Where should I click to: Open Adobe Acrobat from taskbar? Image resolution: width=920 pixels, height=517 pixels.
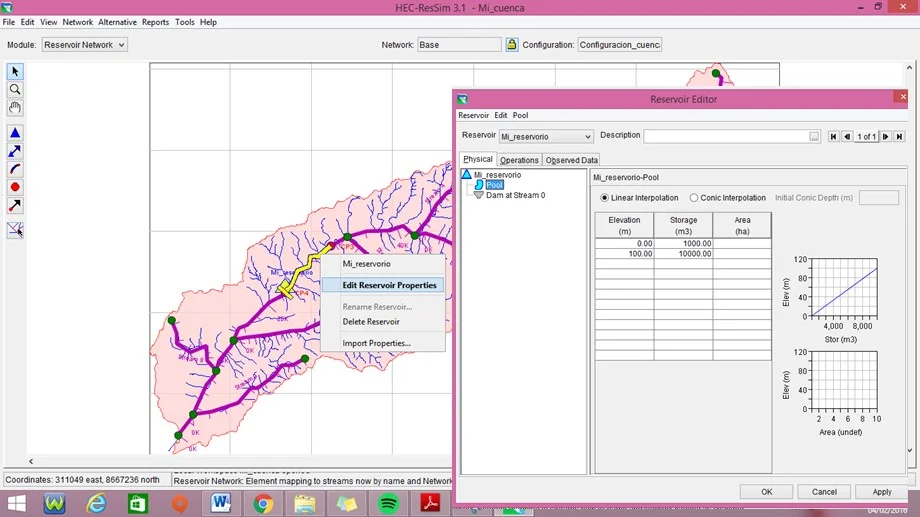pos(429,504)
